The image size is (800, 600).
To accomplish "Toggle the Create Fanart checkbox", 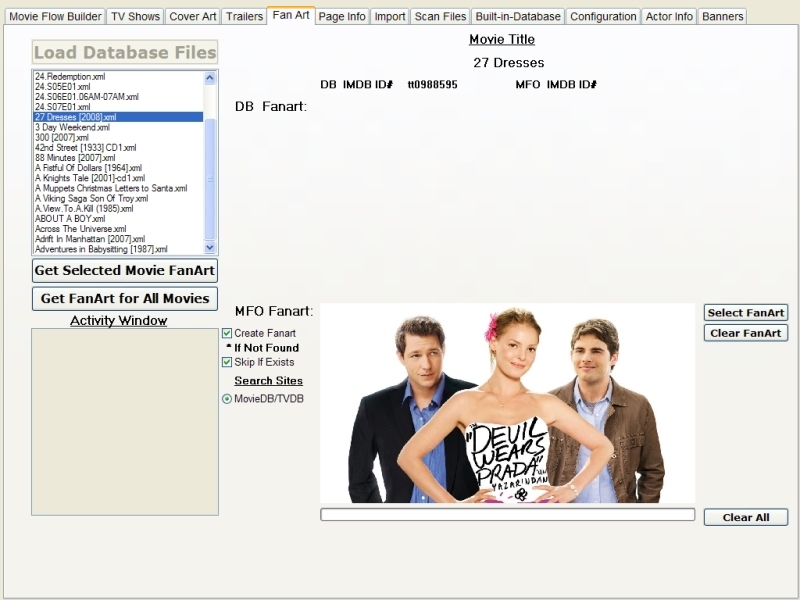I will coord(227,333).
